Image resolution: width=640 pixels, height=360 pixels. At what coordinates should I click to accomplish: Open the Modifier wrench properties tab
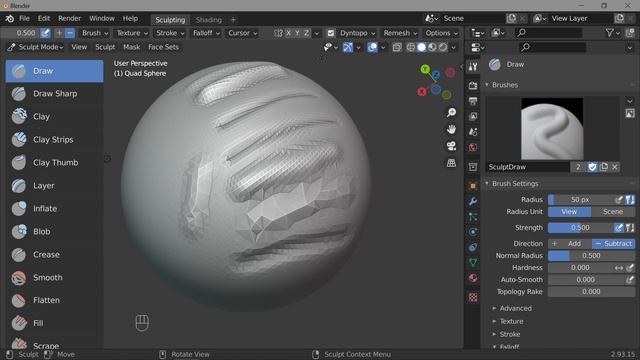click(x=473, y=201)
